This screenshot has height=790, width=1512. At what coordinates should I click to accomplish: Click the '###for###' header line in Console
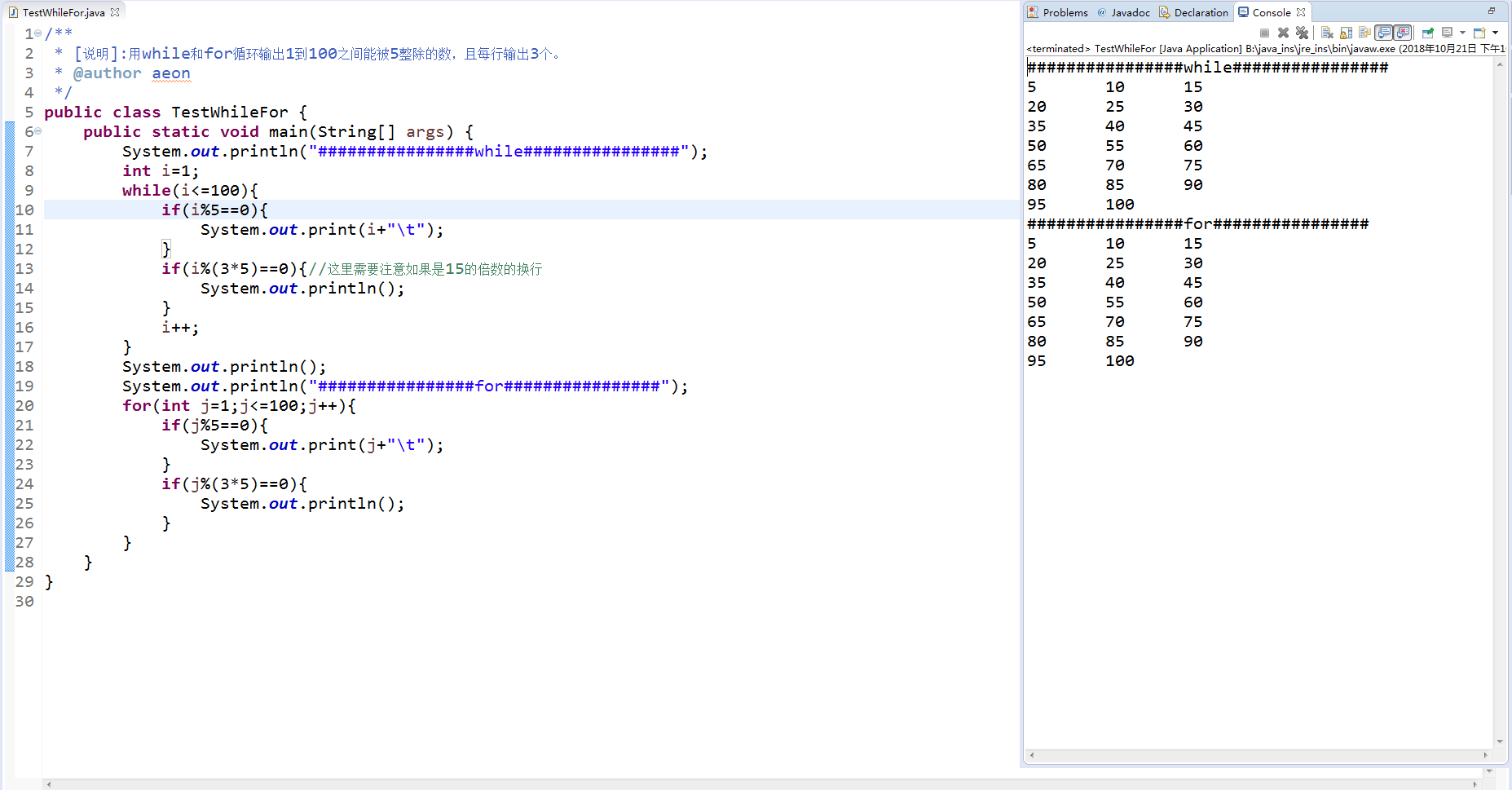1197,223
